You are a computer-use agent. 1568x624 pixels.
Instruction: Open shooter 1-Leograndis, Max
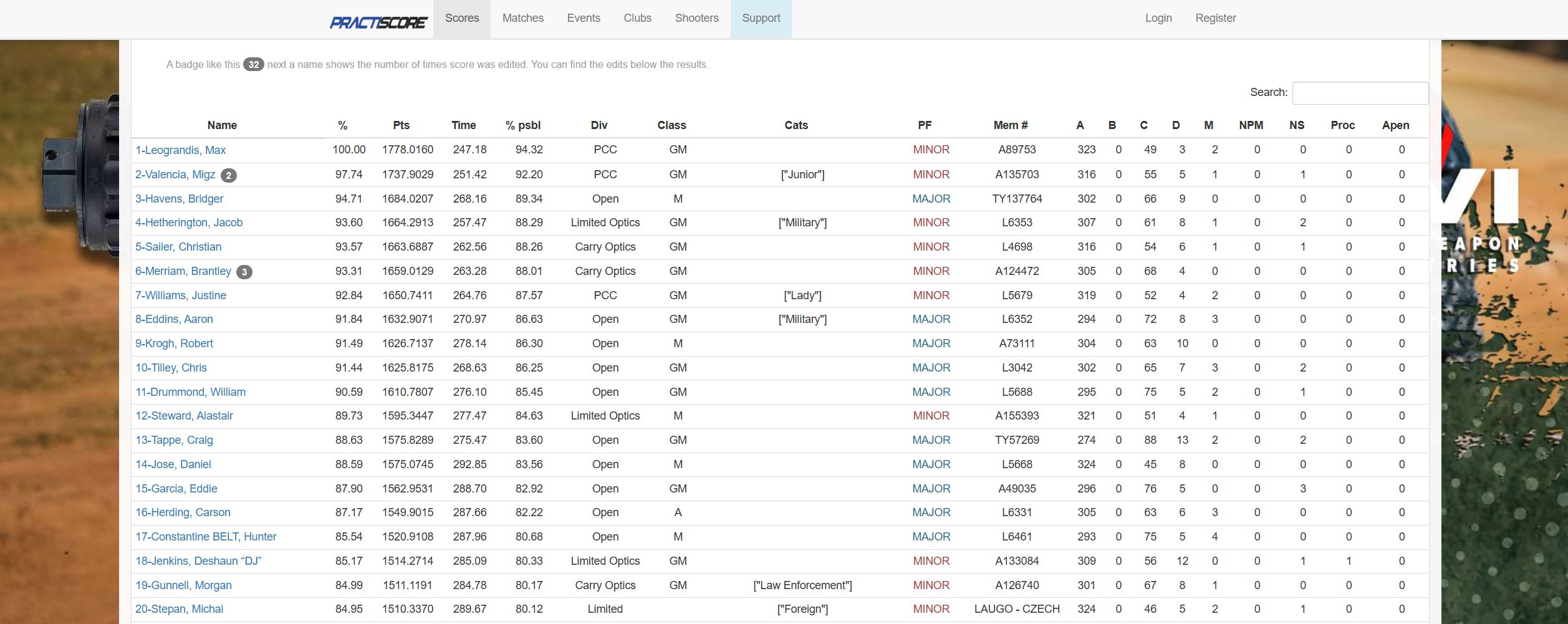tap(181, 150)
